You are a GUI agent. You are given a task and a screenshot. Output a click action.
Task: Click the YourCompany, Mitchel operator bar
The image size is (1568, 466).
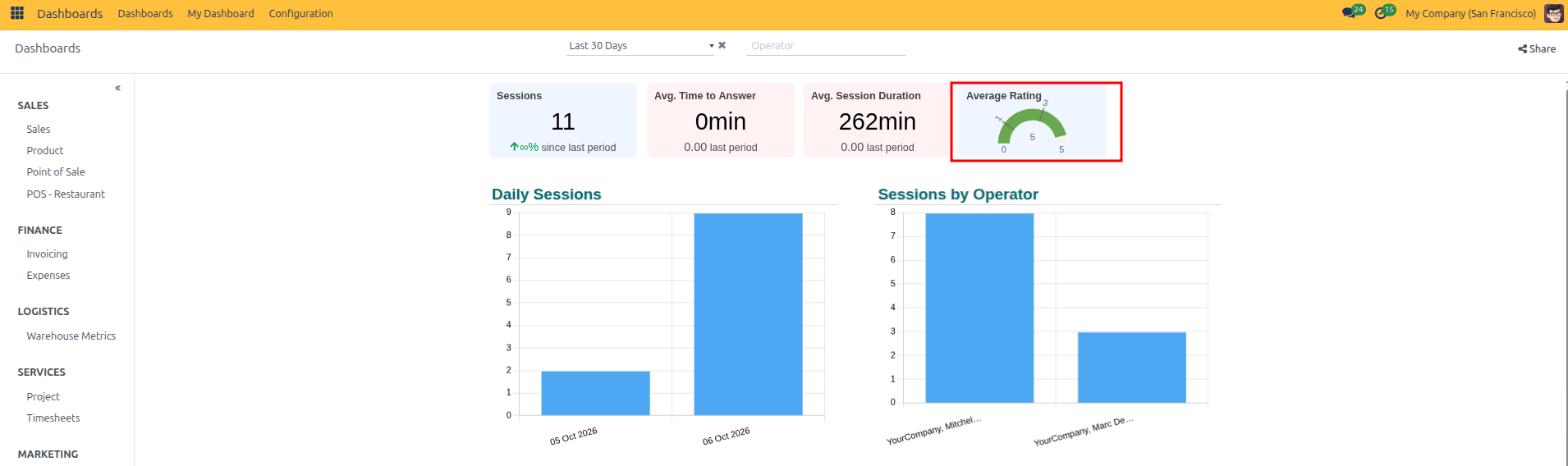[979, 308]
